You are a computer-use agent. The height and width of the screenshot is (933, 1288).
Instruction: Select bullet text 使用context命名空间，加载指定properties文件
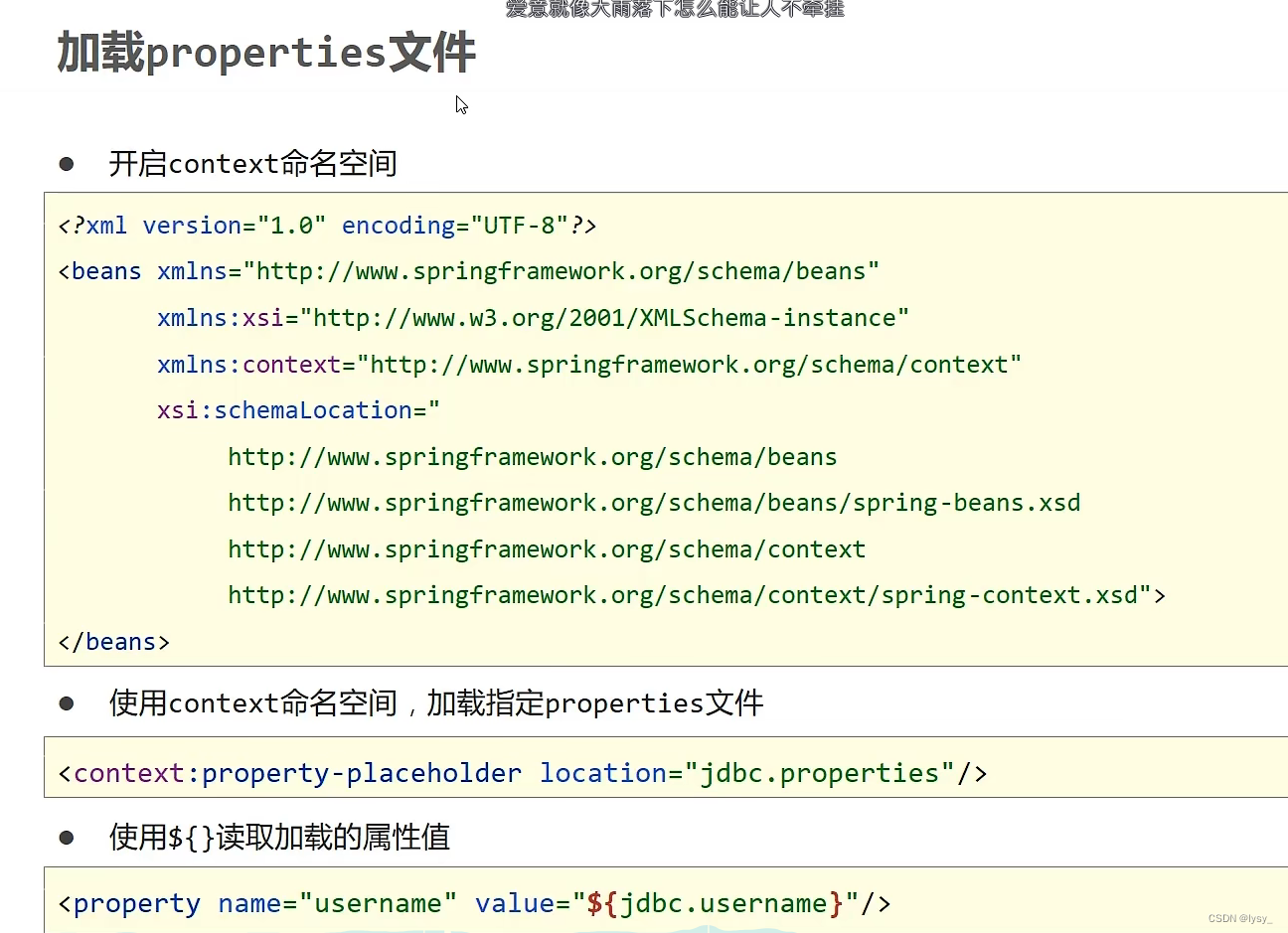436,703
